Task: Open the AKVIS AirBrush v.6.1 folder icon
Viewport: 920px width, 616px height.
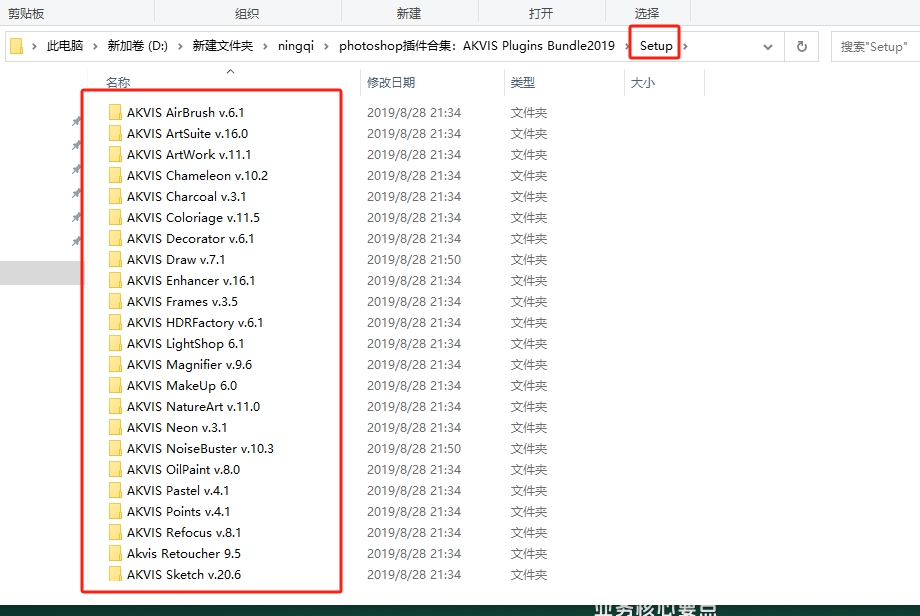Action: click(115, 112)
